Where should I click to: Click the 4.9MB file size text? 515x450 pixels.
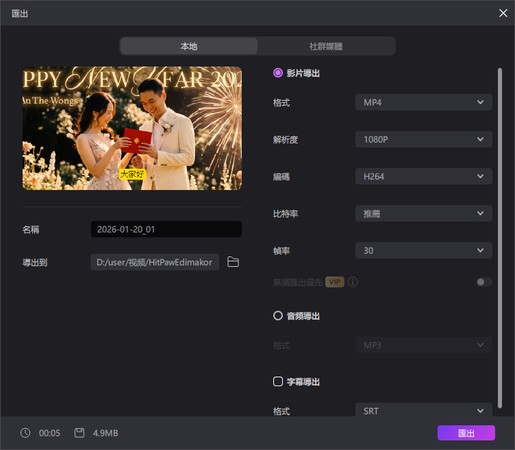click(x=105, y=433)
